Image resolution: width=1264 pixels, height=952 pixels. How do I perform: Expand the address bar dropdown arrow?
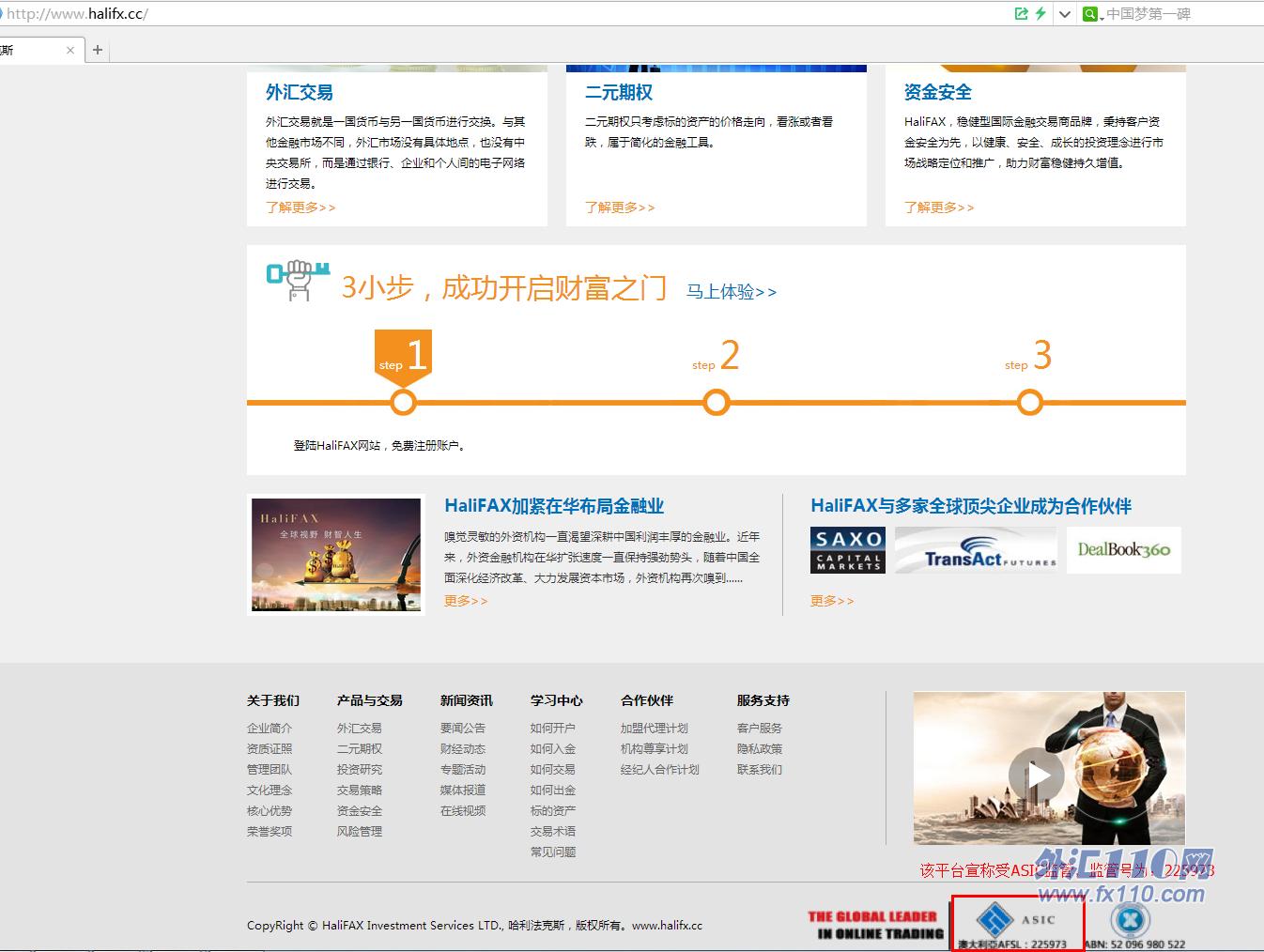[1064, 14]
